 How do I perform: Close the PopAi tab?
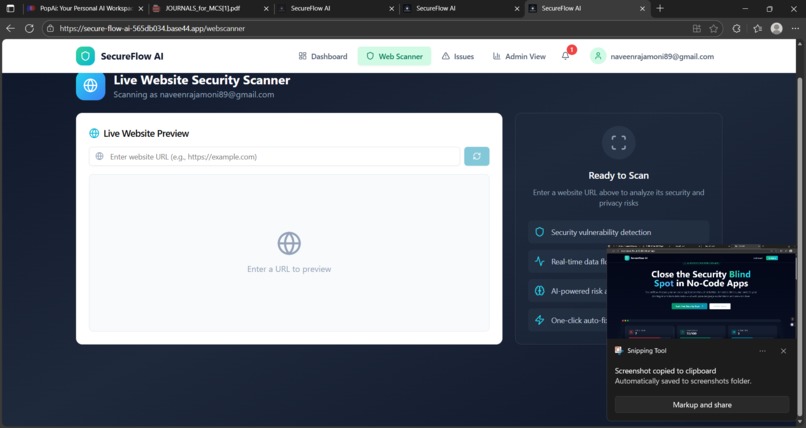coord(141,9)
